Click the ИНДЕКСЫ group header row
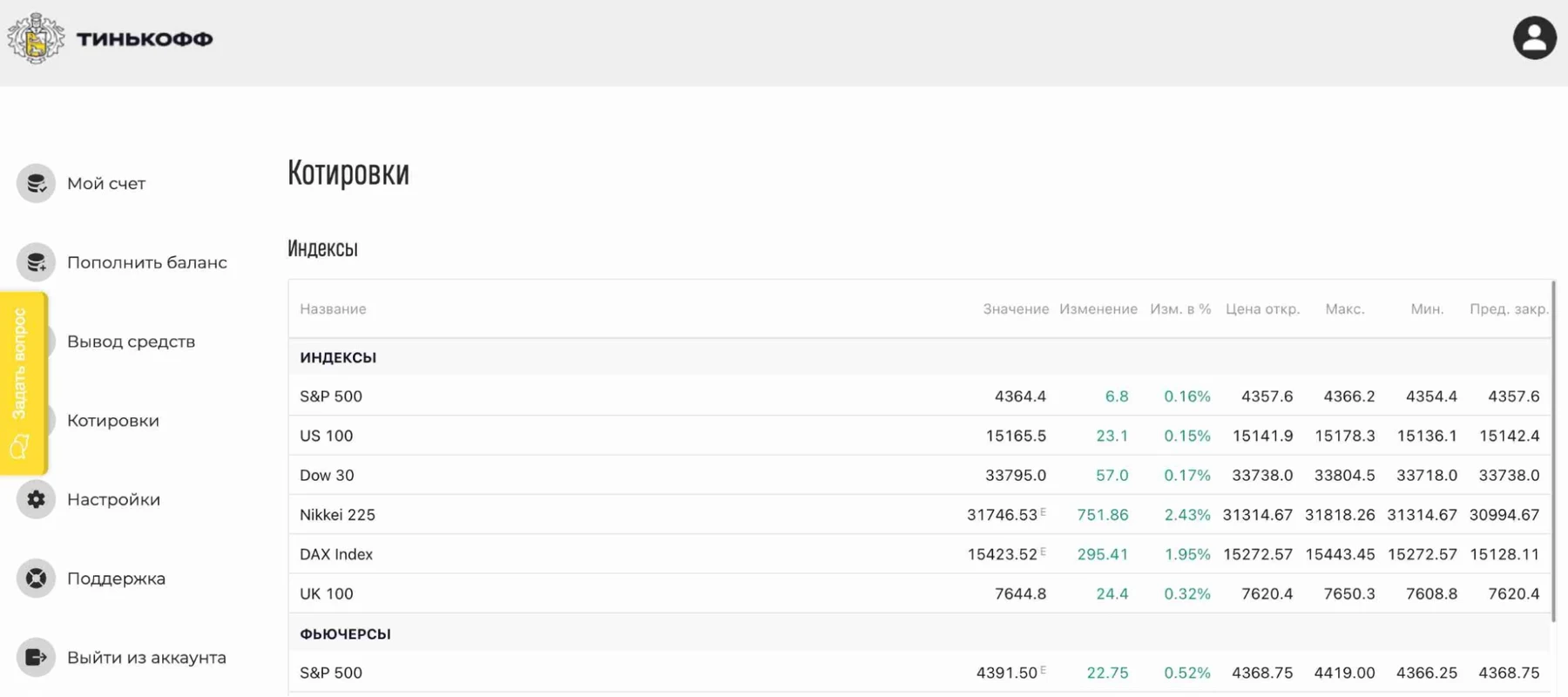This screenshot has width=1568, height=697. tap(920, 357)
